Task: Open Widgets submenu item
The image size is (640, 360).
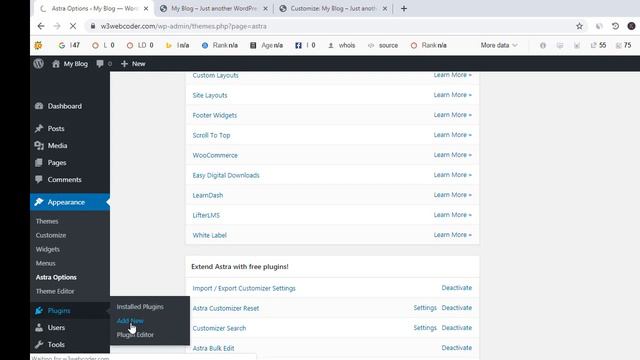Action: (47, 249)
